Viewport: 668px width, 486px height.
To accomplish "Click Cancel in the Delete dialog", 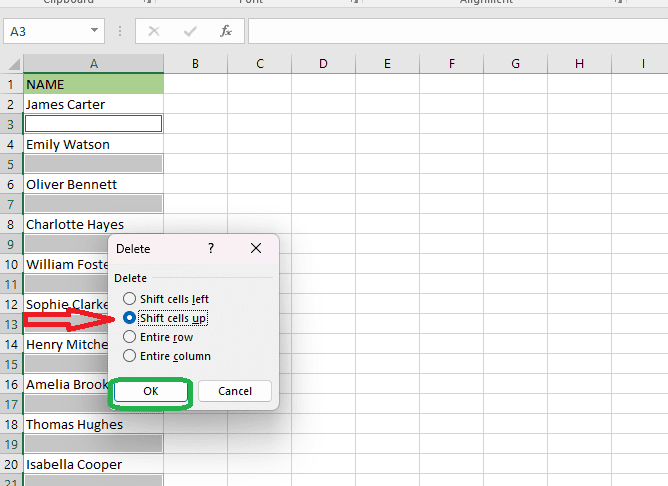I will [235, 391].
